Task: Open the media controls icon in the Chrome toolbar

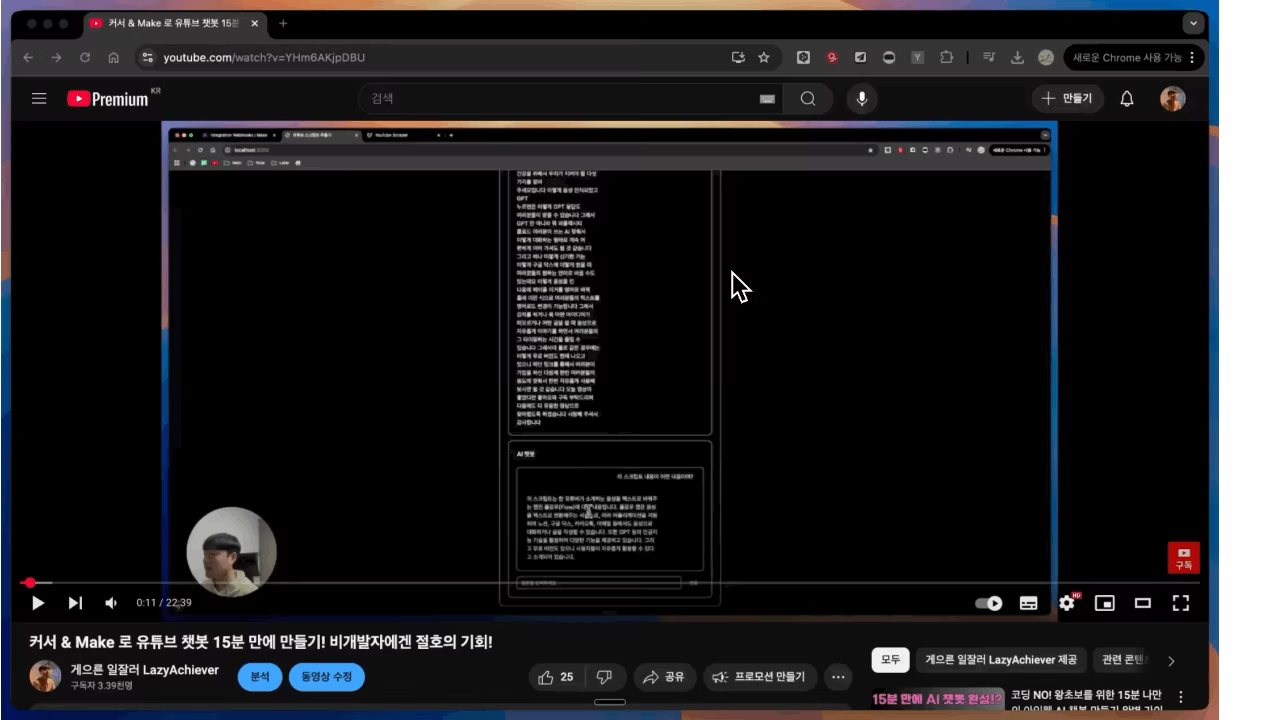Action: point(989,57)
